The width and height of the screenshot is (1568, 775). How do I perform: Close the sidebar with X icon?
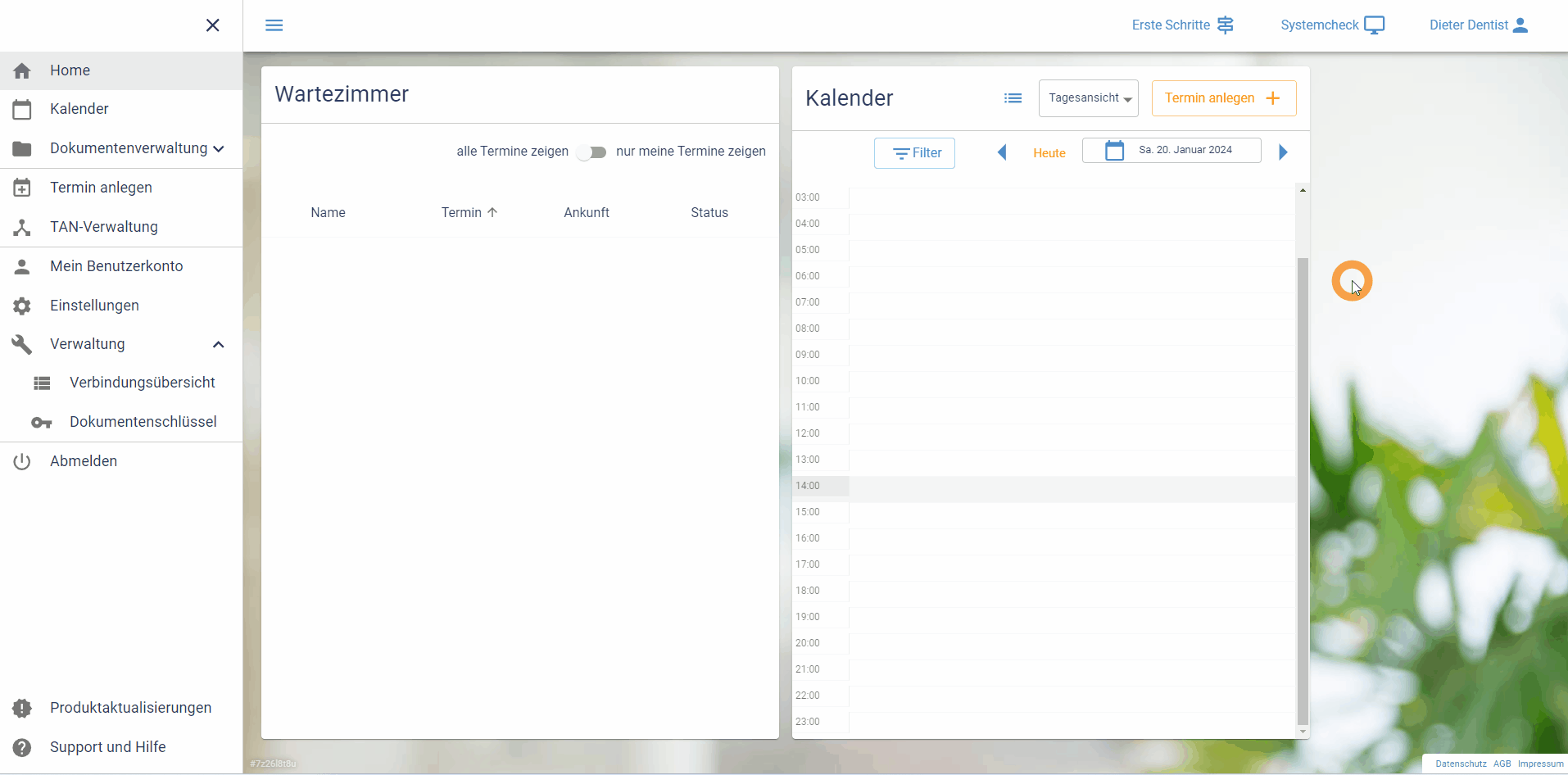212,25
